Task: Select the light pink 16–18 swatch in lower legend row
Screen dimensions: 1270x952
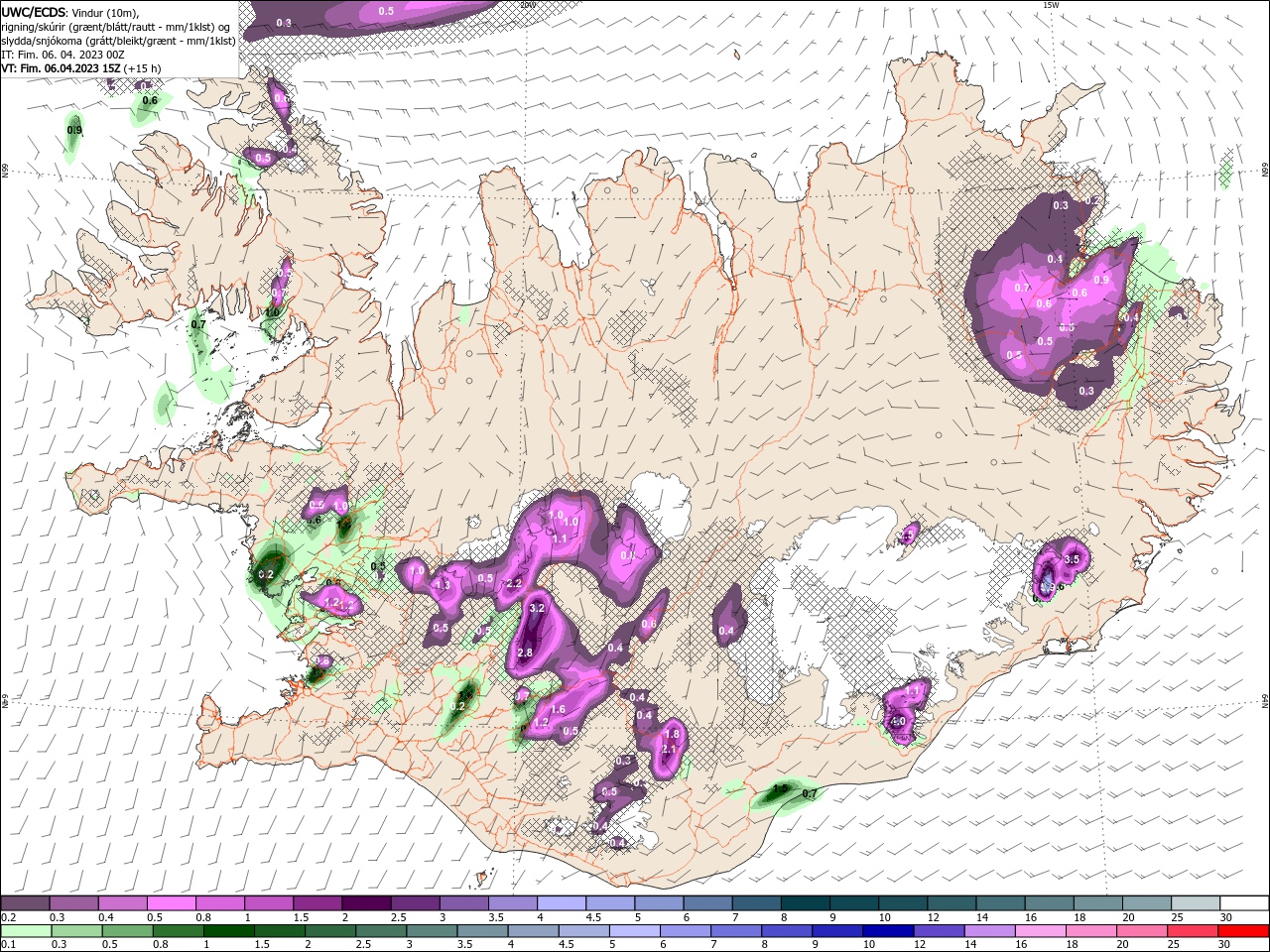Action: point(1041,931)
